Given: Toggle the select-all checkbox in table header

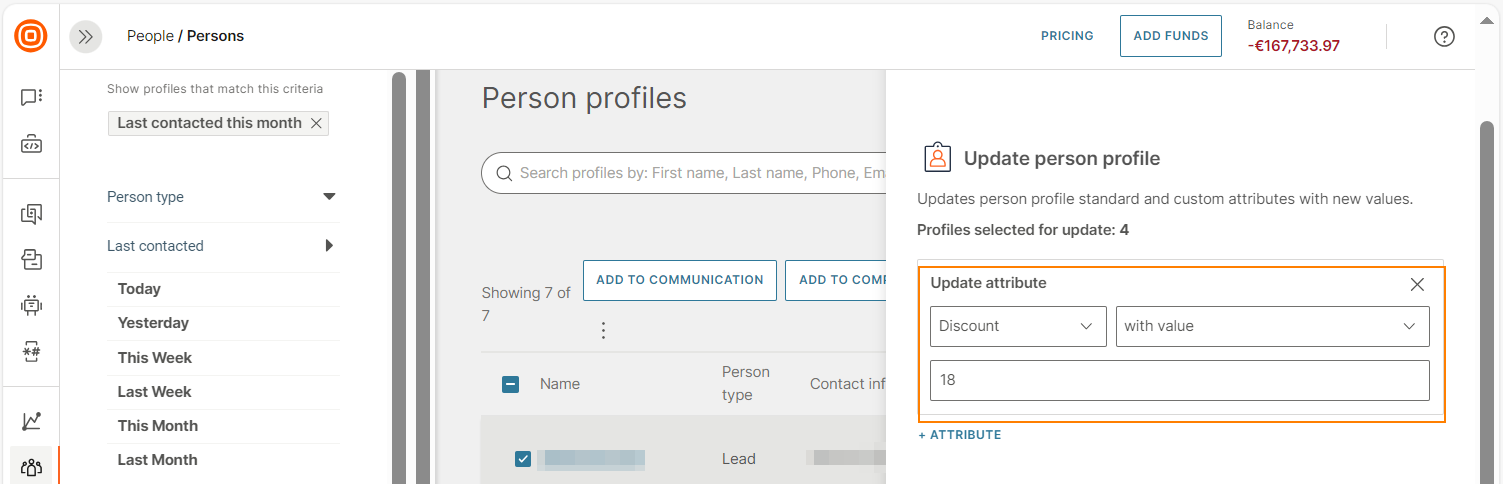Looking at the screenshot, I should (x=510, y=384).
